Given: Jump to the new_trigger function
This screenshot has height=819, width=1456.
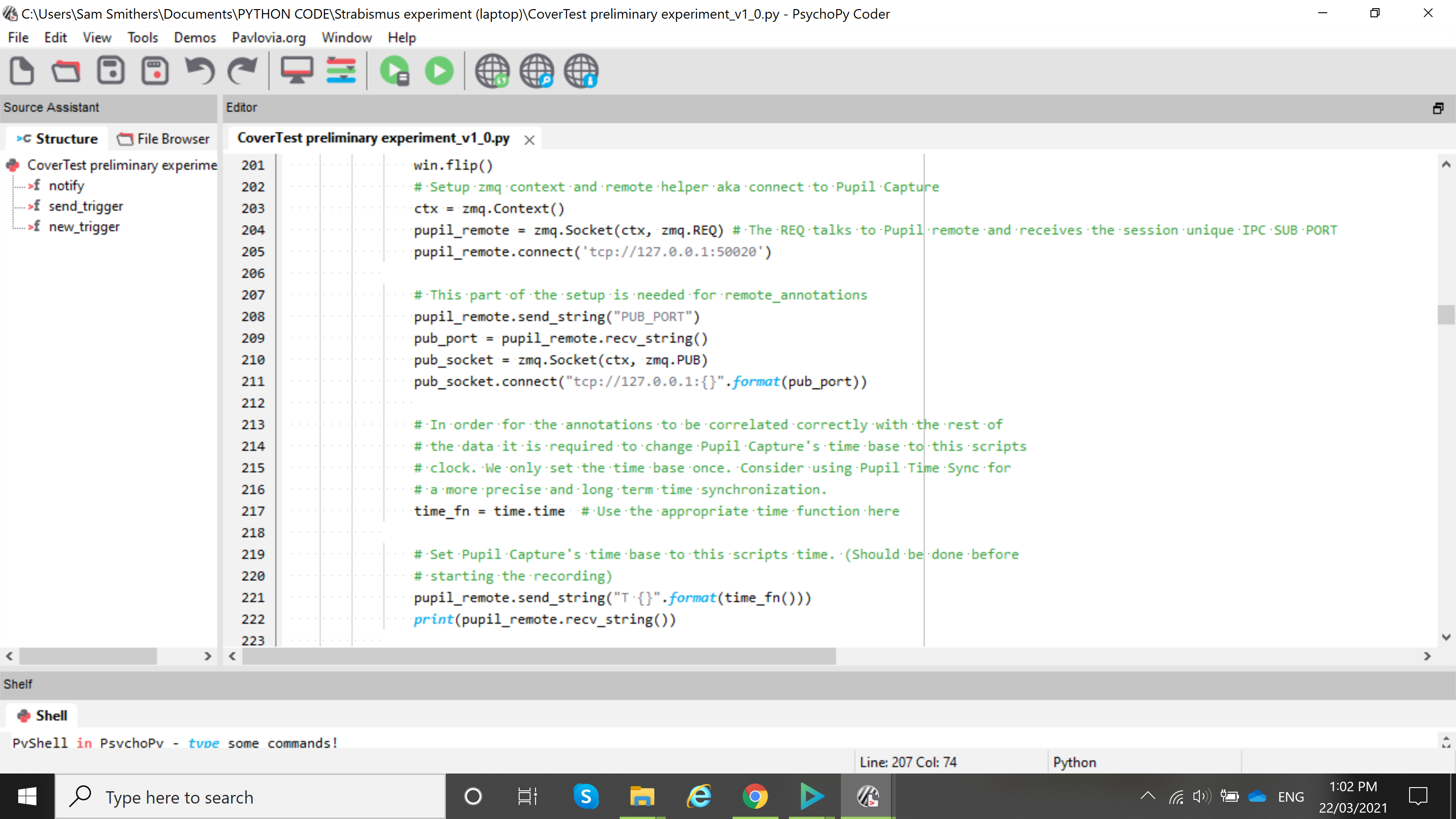Looking at the screenshot, I should (x=84, y=227).
